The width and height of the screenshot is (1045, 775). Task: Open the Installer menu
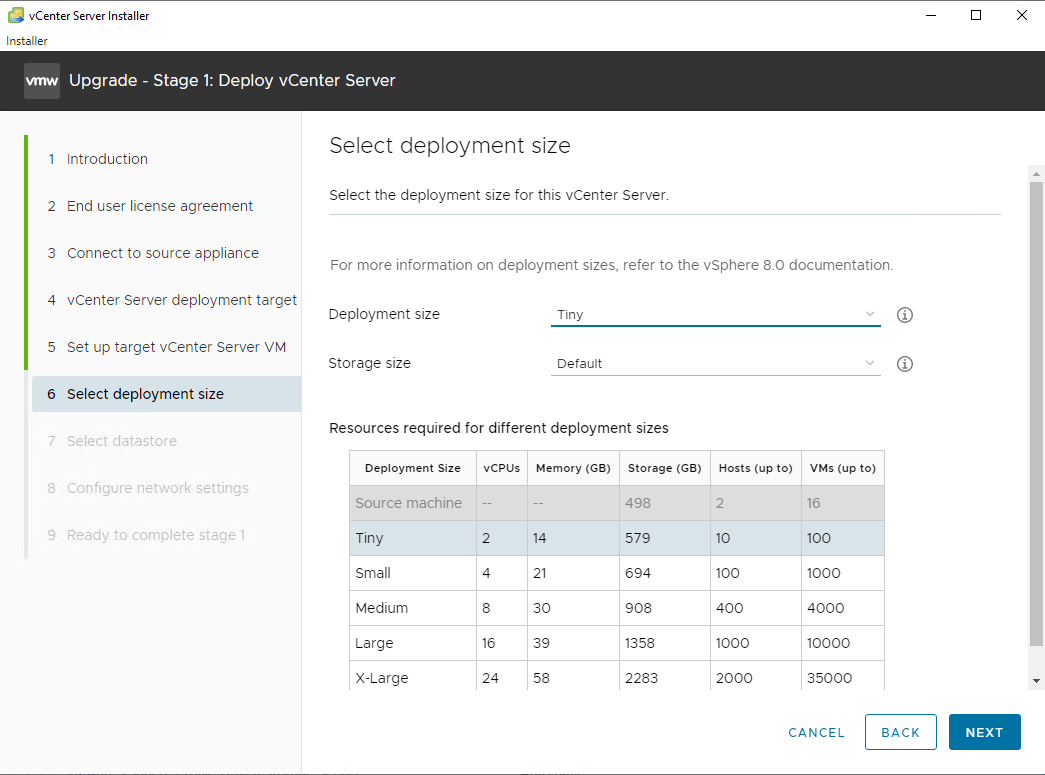tap(27, 41)
